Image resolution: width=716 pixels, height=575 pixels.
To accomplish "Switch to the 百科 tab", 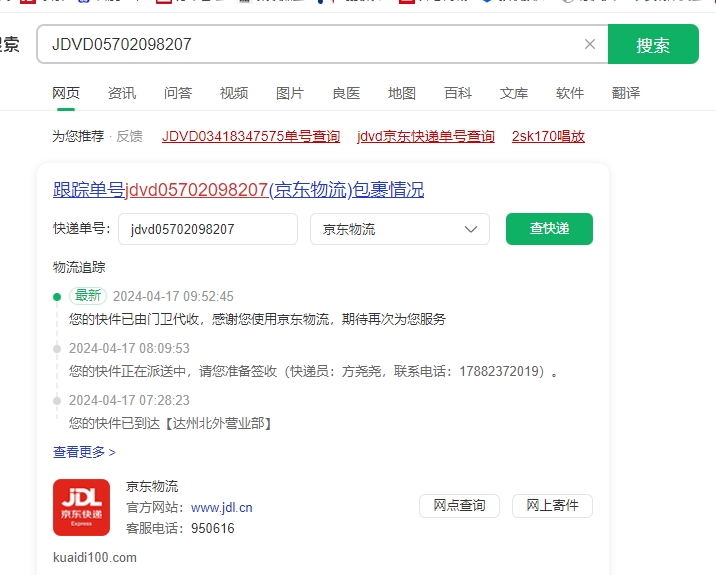I will coord(458,93).
